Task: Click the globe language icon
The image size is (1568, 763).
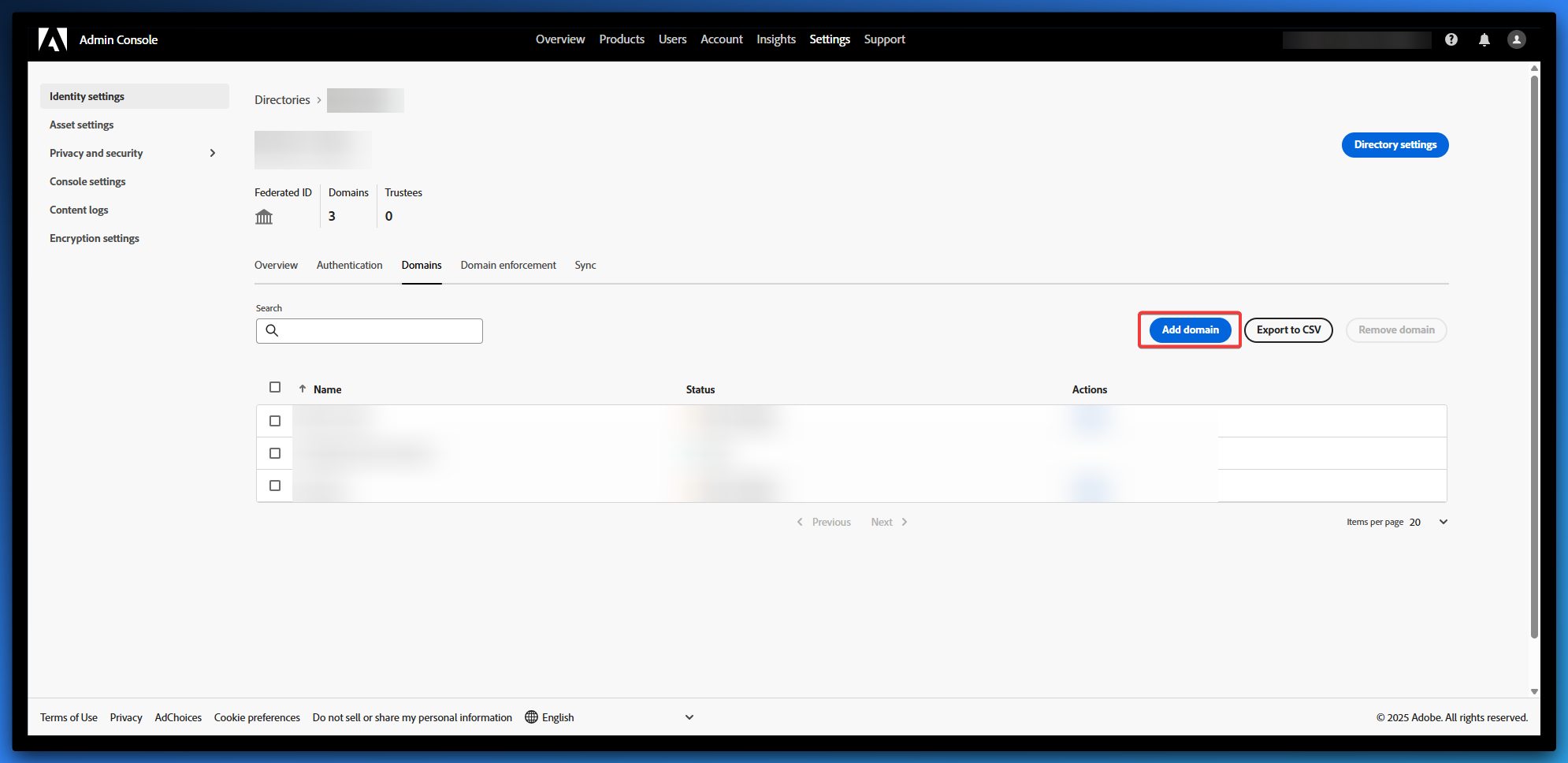Action: [x=531, y=717]
